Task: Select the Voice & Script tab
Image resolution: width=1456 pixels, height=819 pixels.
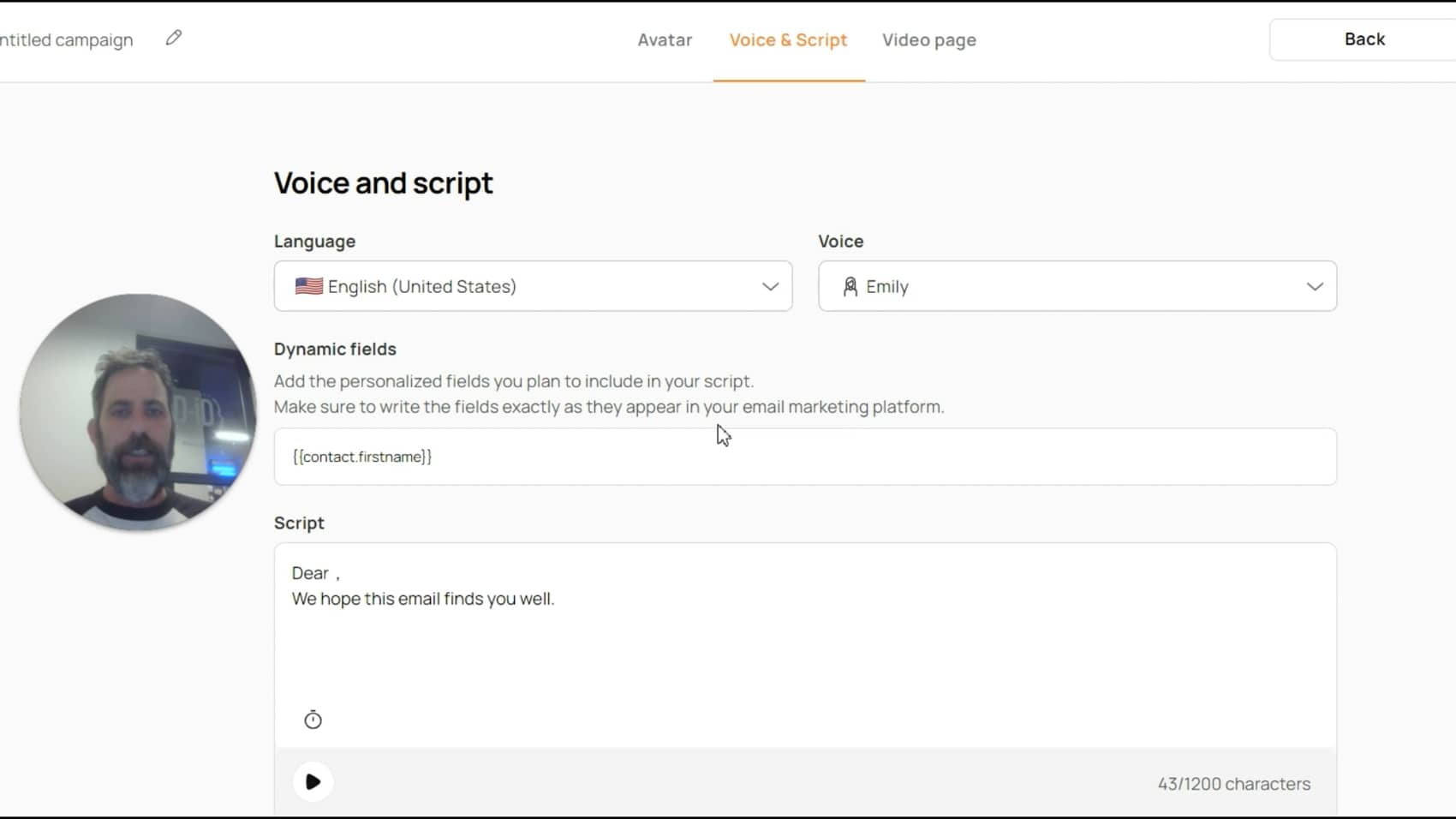Action: 788,40
